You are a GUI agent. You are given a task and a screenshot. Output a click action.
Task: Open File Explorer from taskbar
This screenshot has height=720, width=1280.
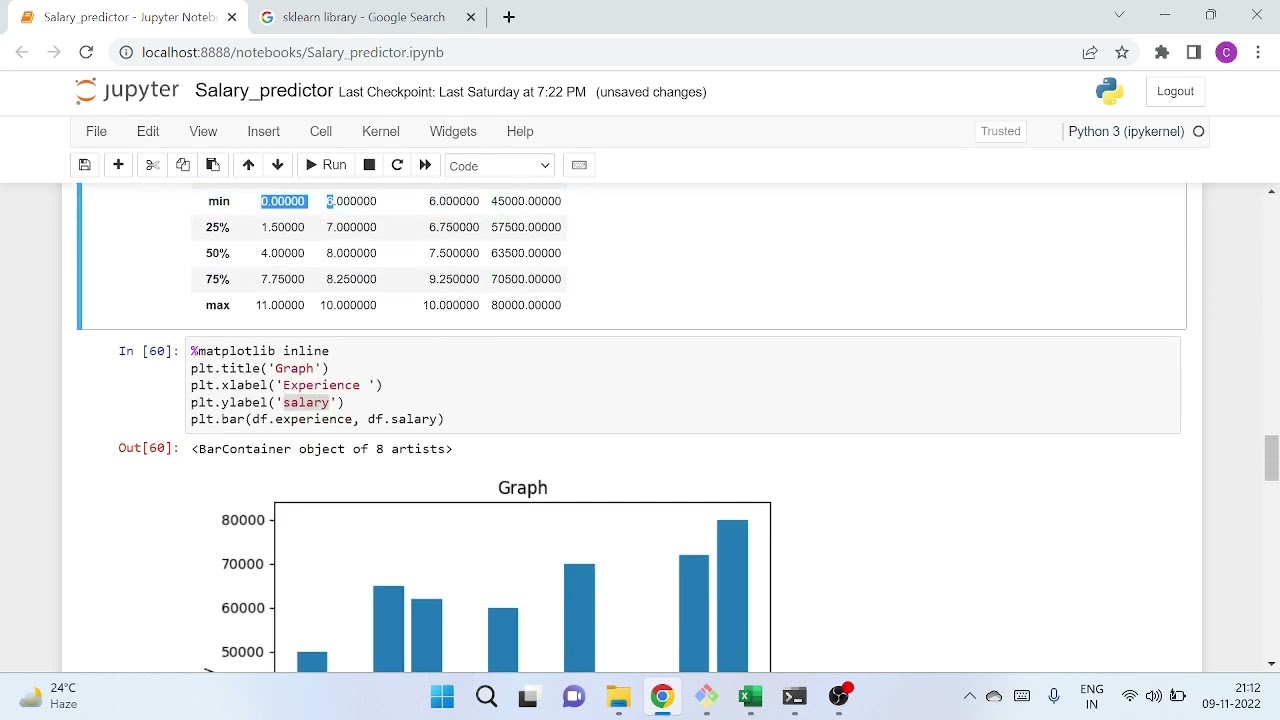[618, 697]
